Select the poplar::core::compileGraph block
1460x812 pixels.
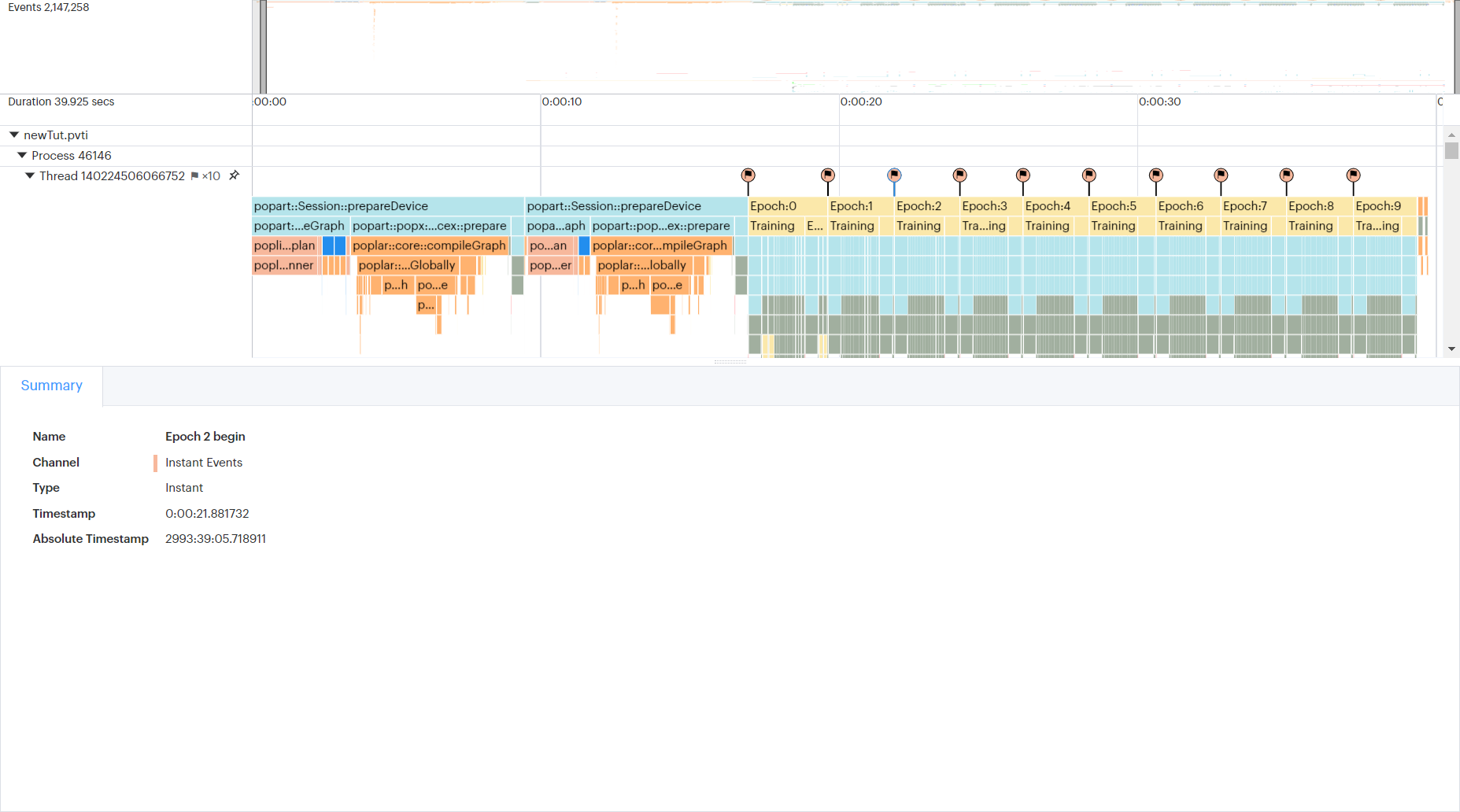point(430,245)
